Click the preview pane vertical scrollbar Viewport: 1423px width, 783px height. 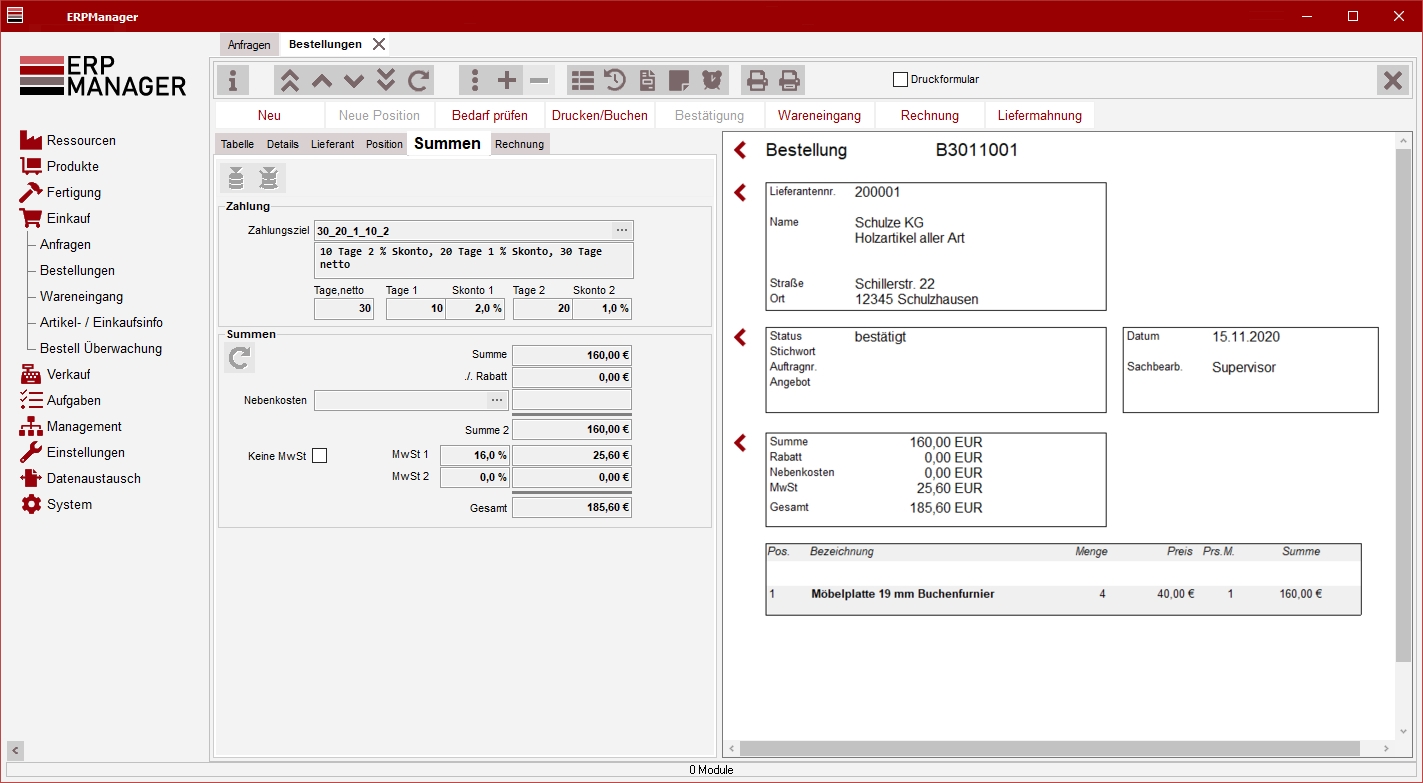pyautogui.click(x=1404, y=400)
